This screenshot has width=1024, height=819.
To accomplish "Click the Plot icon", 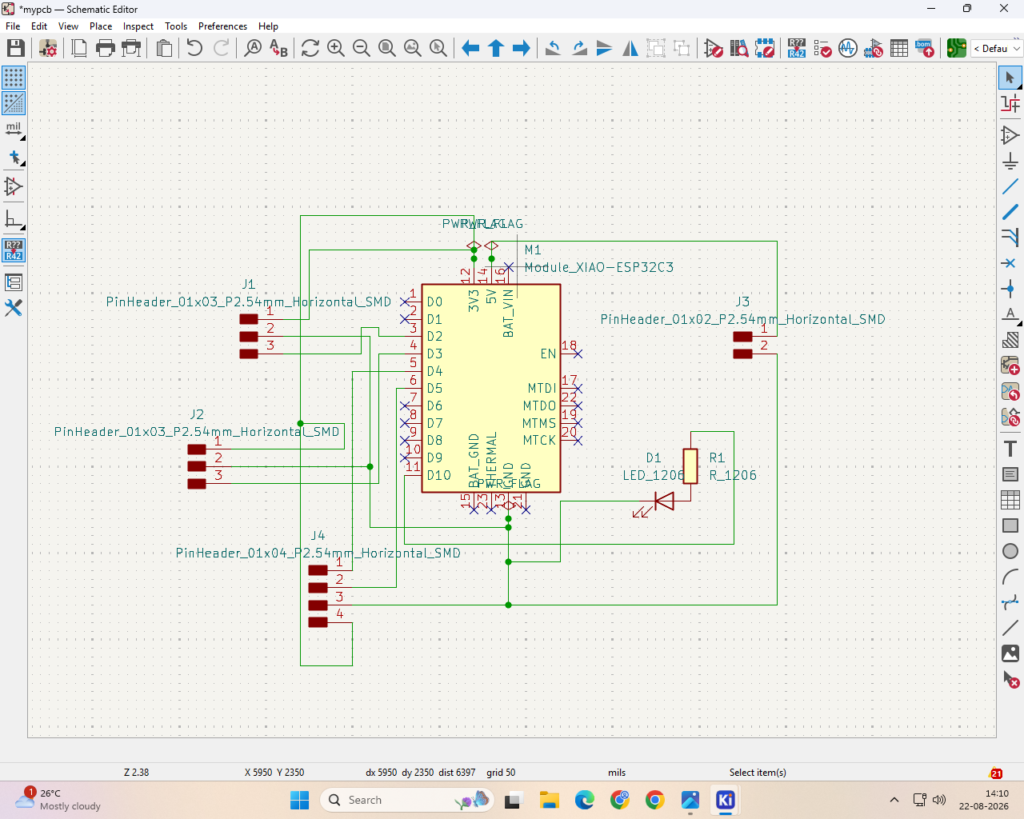I will click(x=131, y=48).
